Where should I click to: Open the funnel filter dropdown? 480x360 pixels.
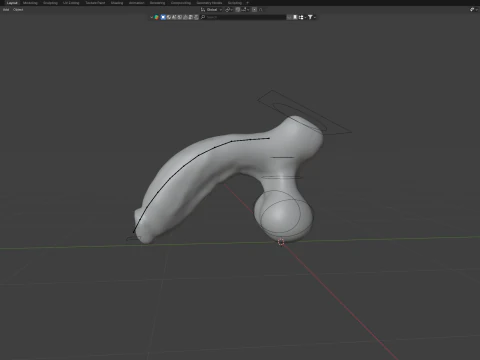coord(312,17)
